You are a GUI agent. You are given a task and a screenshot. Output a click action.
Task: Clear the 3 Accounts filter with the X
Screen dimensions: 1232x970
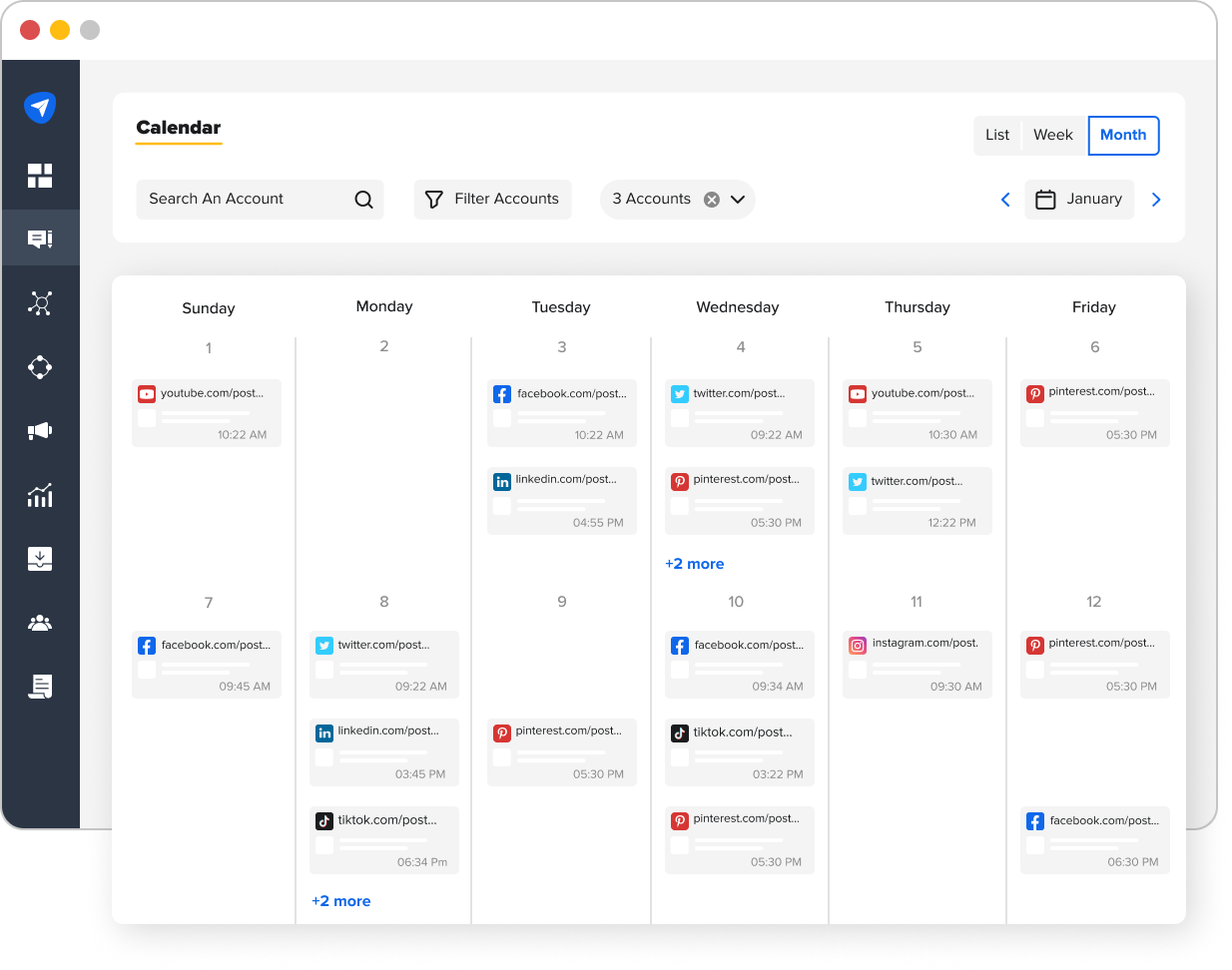711,199
